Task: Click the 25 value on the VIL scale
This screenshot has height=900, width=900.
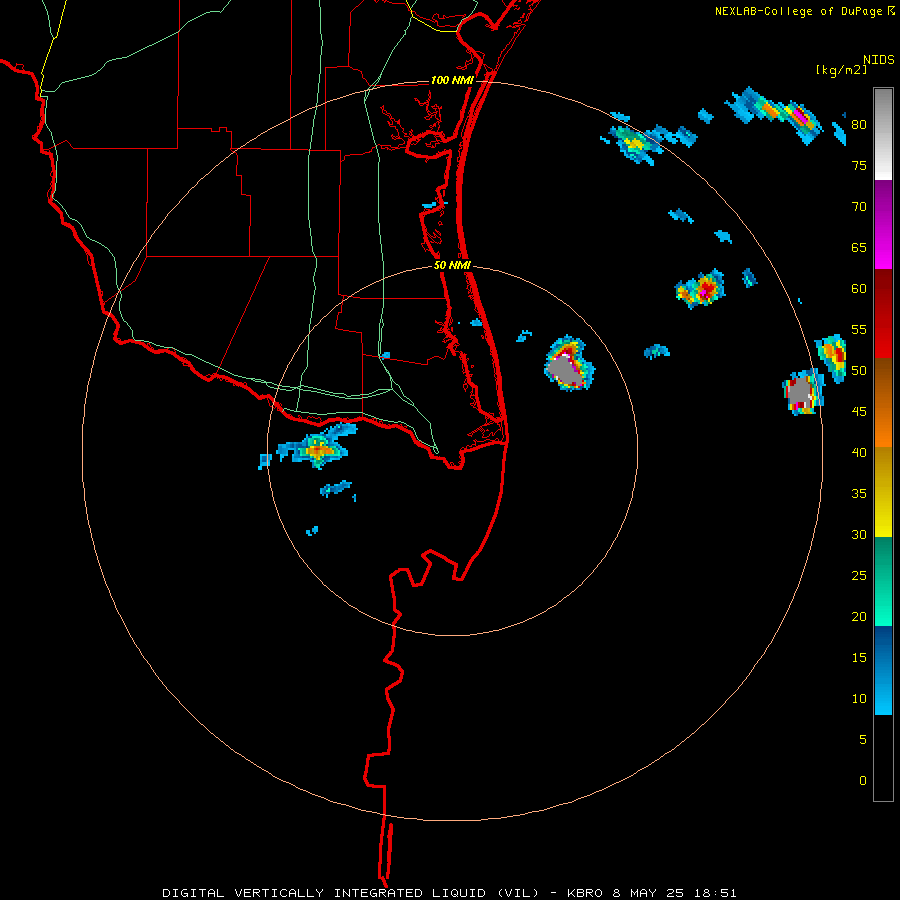Action: pyautogui.click(x=859, y=576)
